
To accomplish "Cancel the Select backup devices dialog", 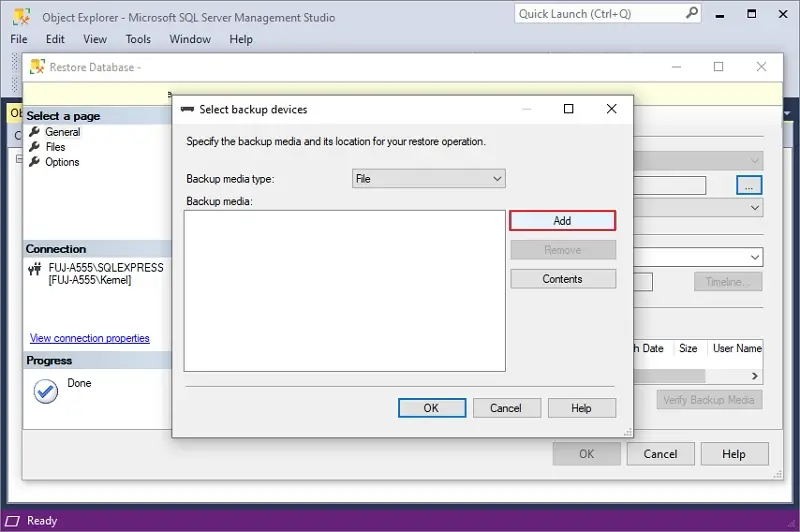I will pos(506,408).
